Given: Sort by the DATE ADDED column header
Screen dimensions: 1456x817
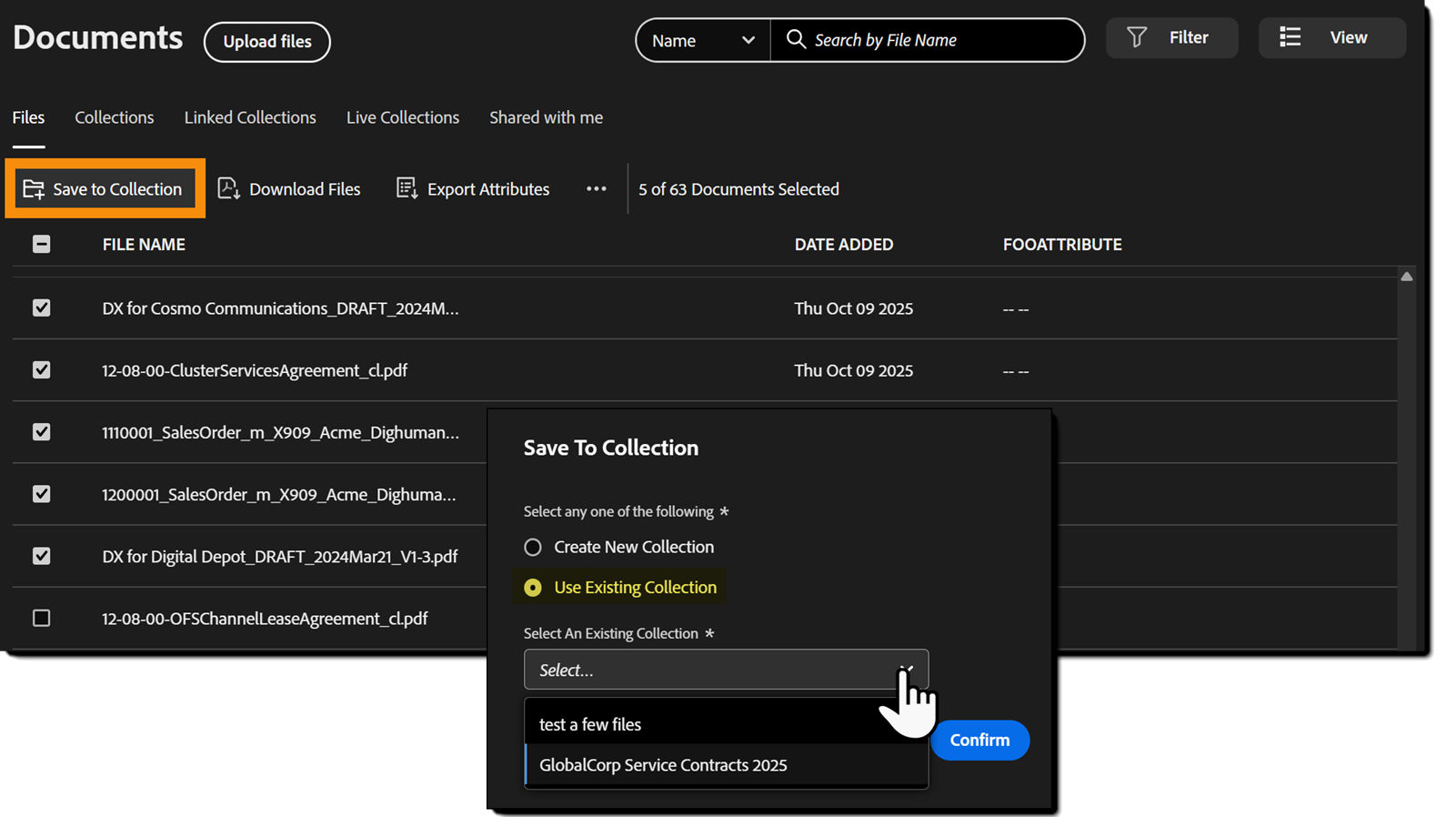Looking at the screenshot, I should point(844,244).
